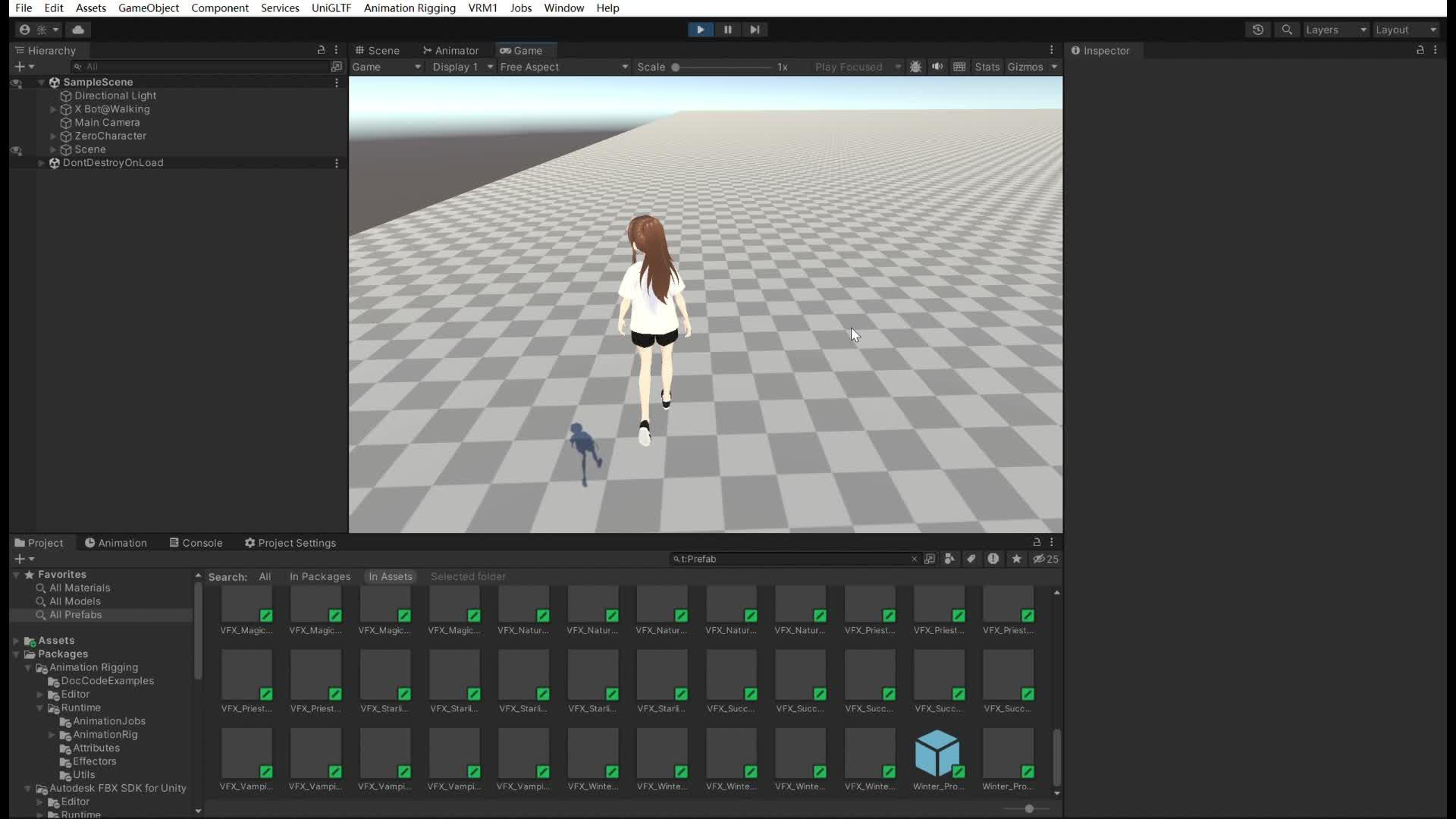Open the Animation Rigging menu
This screenshot has width=1456, height=819.
[409, 8]
